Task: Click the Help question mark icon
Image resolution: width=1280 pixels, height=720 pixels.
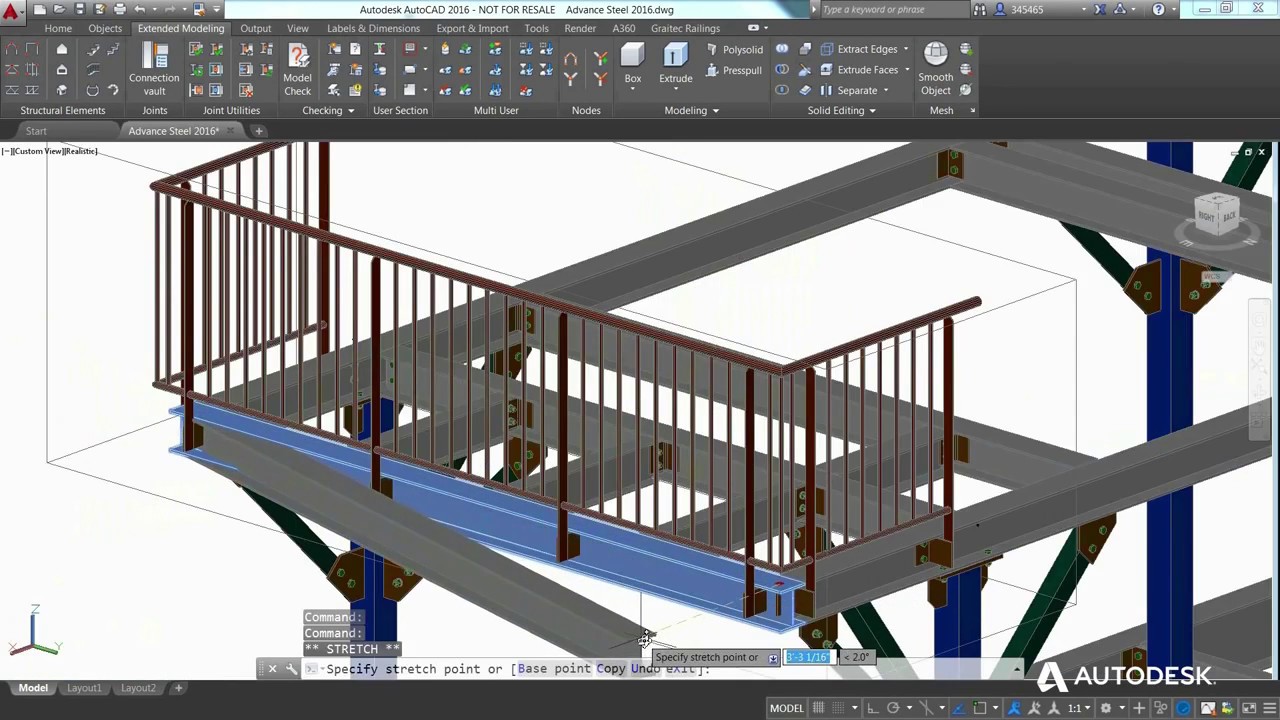Action: click(1158, 9)
